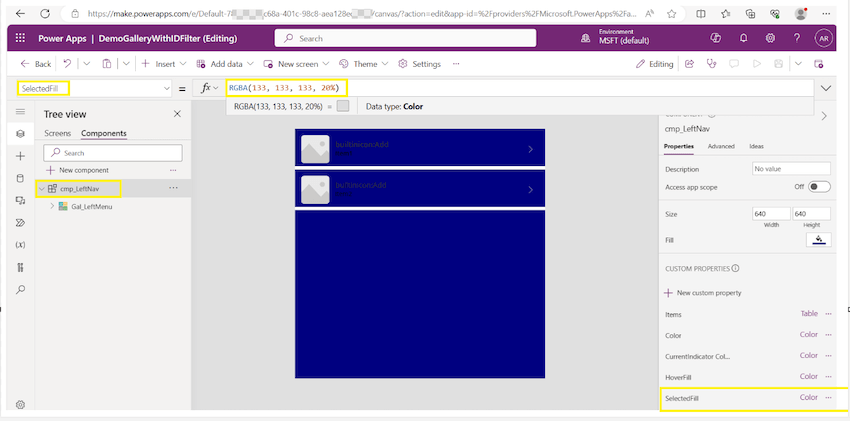The width and height of the screenshot is (850, 421).
Task: Open more options for SelectedFill property
Action: tap(828, 398)
